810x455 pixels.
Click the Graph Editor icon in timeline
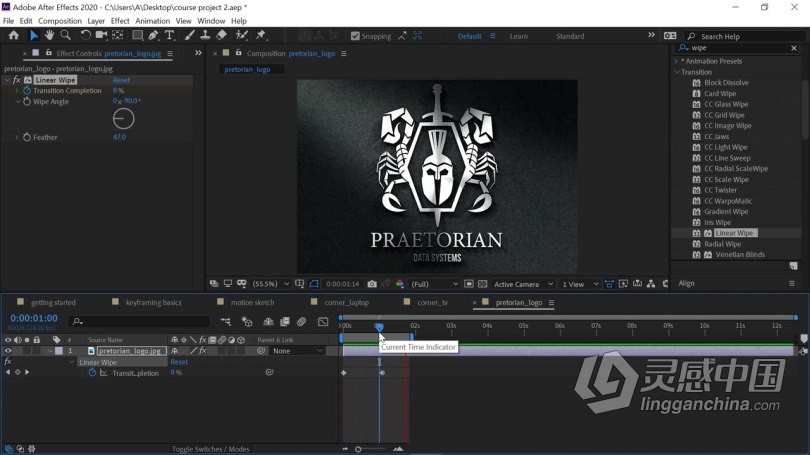[323, 322]
